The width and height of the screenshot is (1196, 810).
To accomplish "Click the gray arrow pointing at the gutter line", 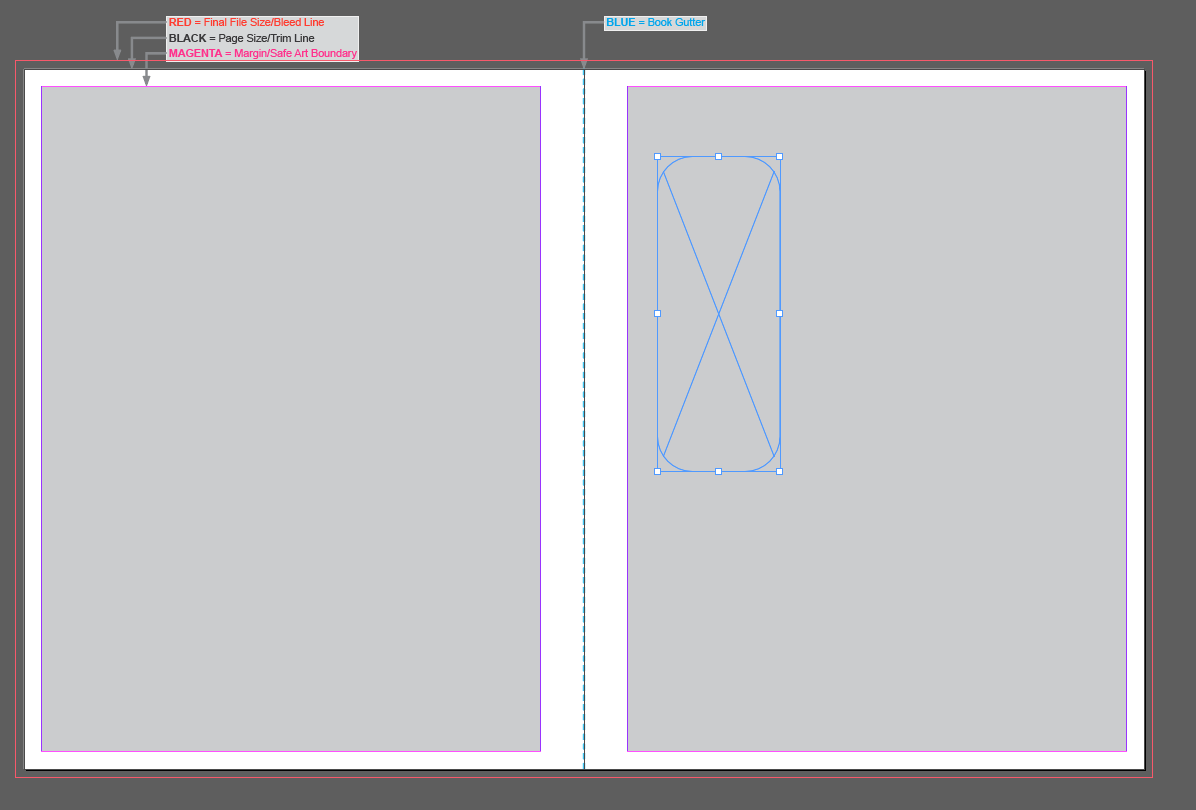I will [x=584, y=55].
